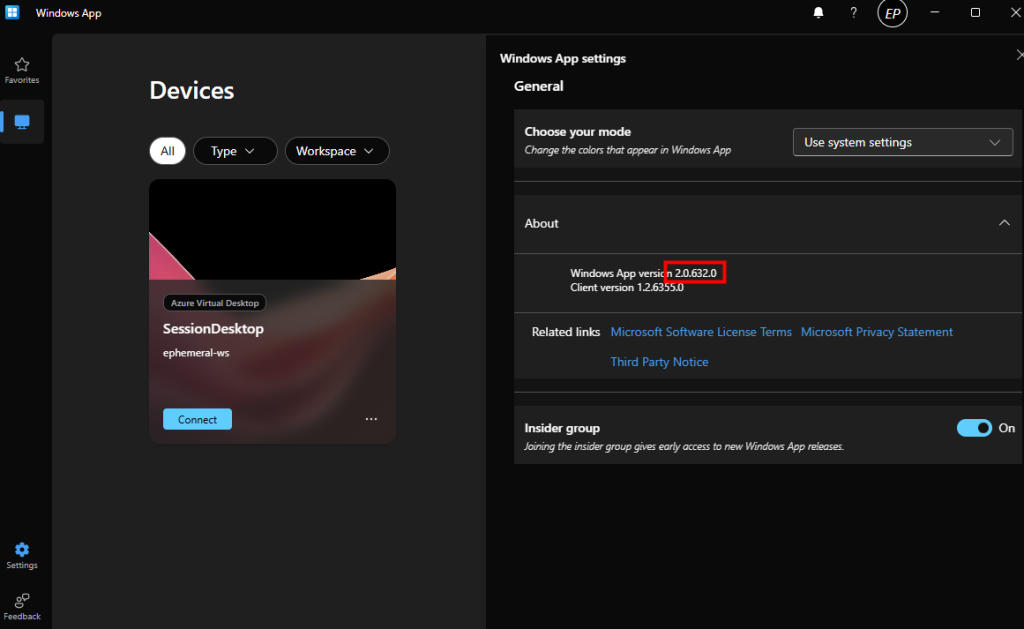Collapse the About section chevron
Screen dimensions: 1024x629
(x=1004, y=223)
